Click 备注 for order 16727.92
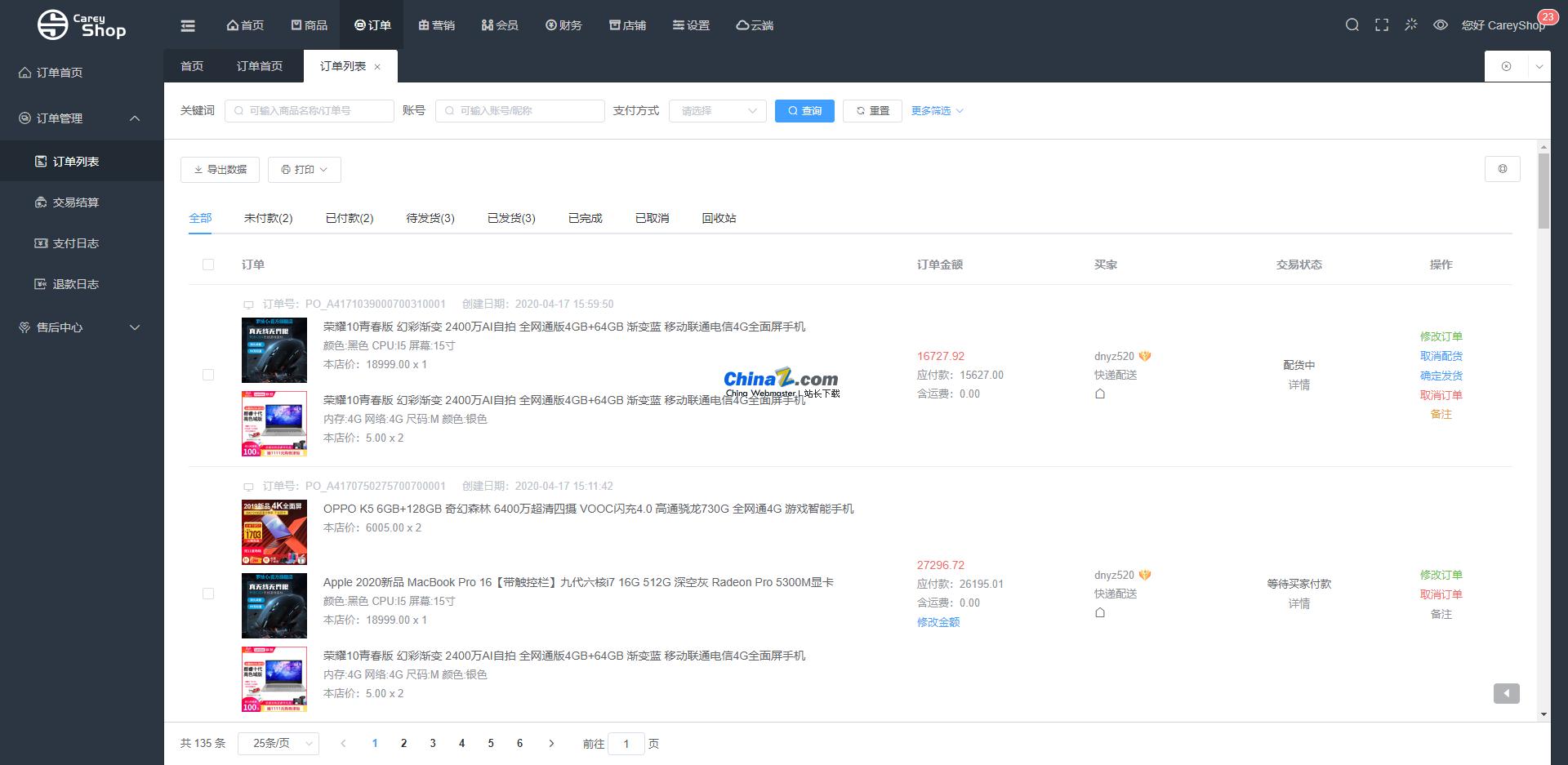1568x765 pixels. (x=1441, y=414)
